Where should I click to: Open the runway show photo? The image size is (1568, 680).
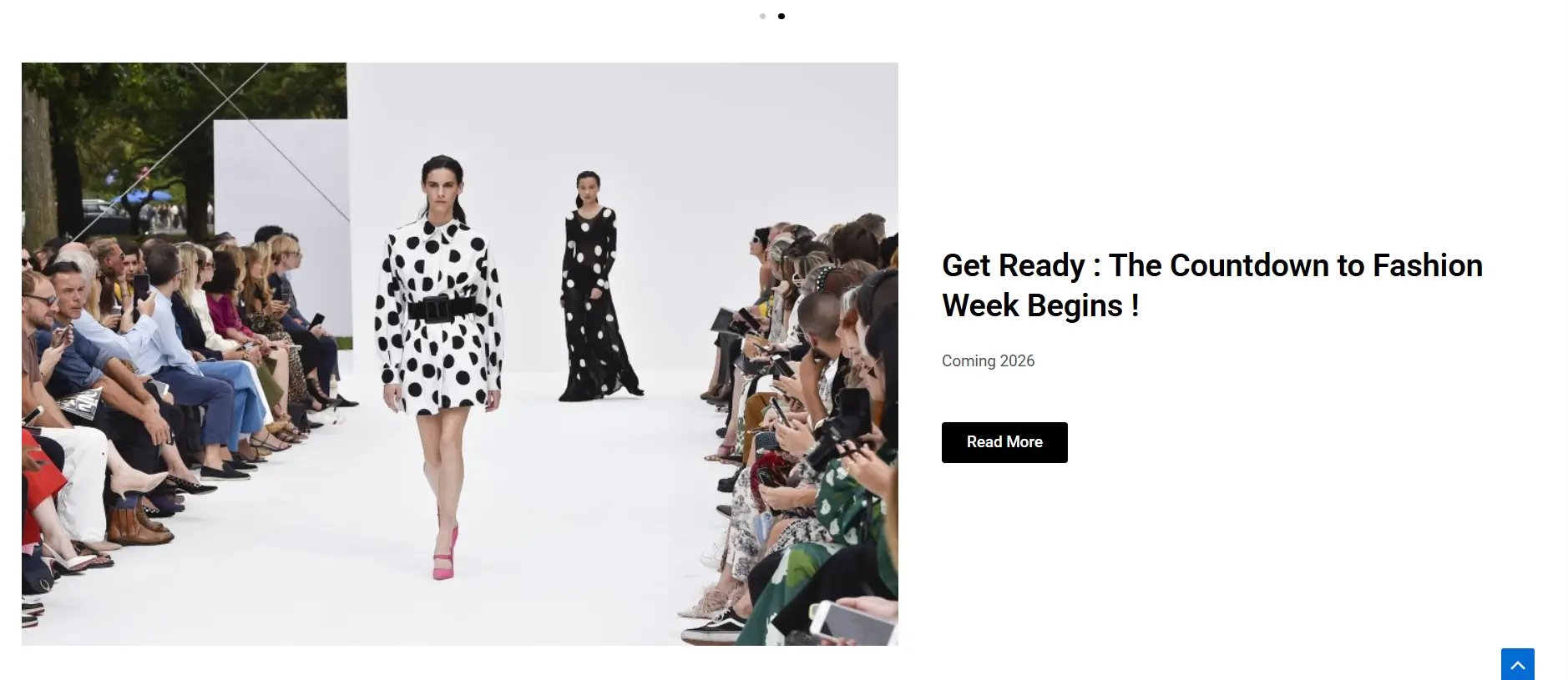click(460, 354)
